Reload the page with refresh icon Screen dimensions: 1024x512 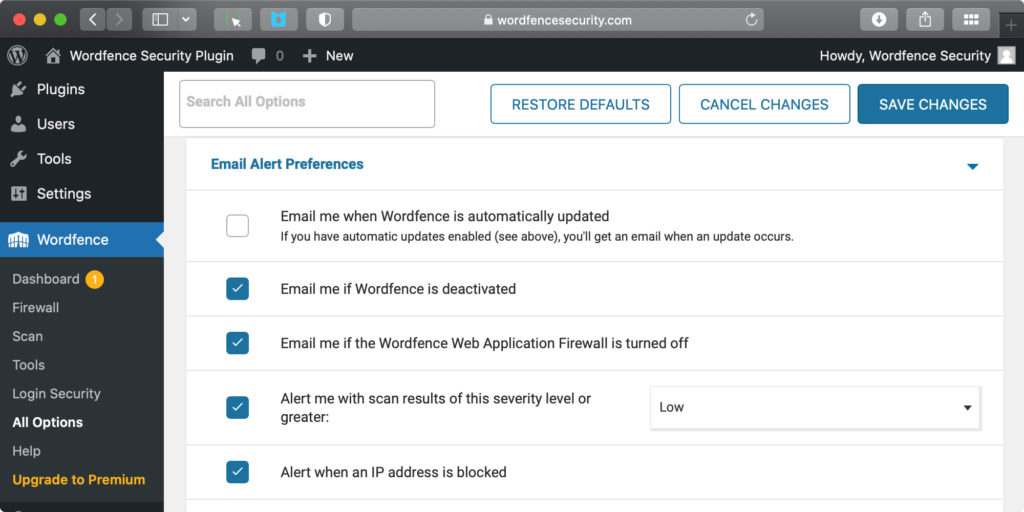(751, 20)
